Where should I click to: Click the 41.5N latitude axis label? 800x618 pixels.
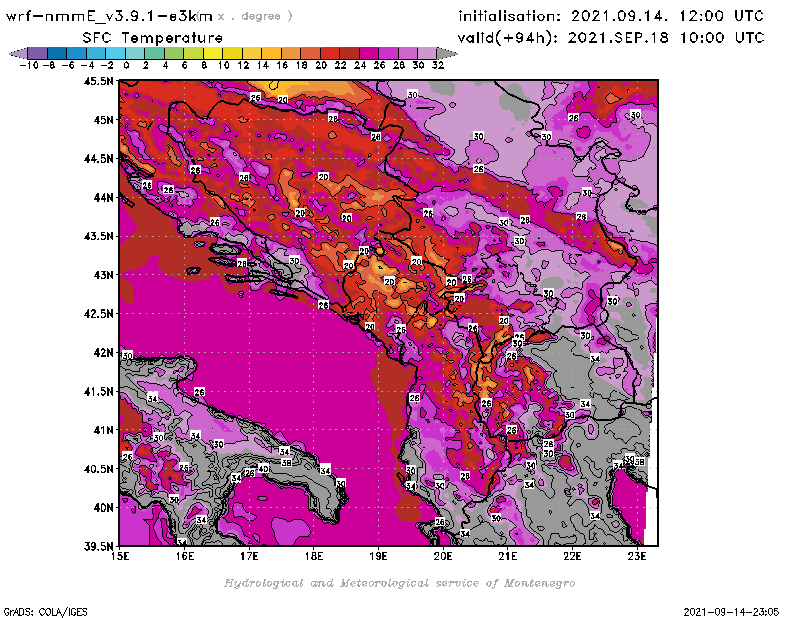coord(98,391)
